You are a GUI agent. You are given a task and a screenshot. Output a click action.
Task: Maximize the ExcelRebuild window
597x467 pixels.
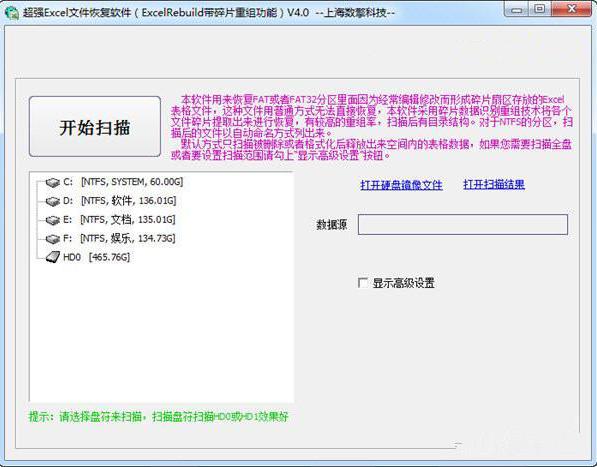tap(540, 10)
